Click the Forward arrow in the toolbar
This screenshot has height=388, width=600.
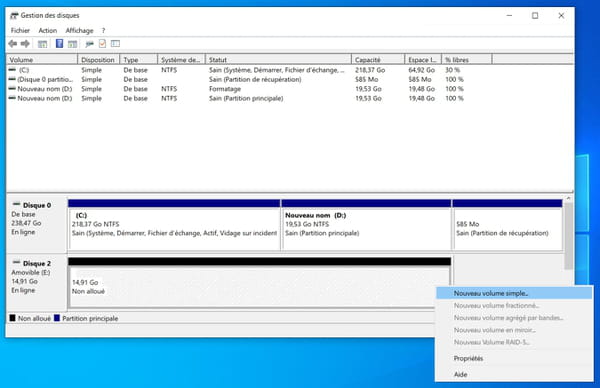click(x=25, y=44)
